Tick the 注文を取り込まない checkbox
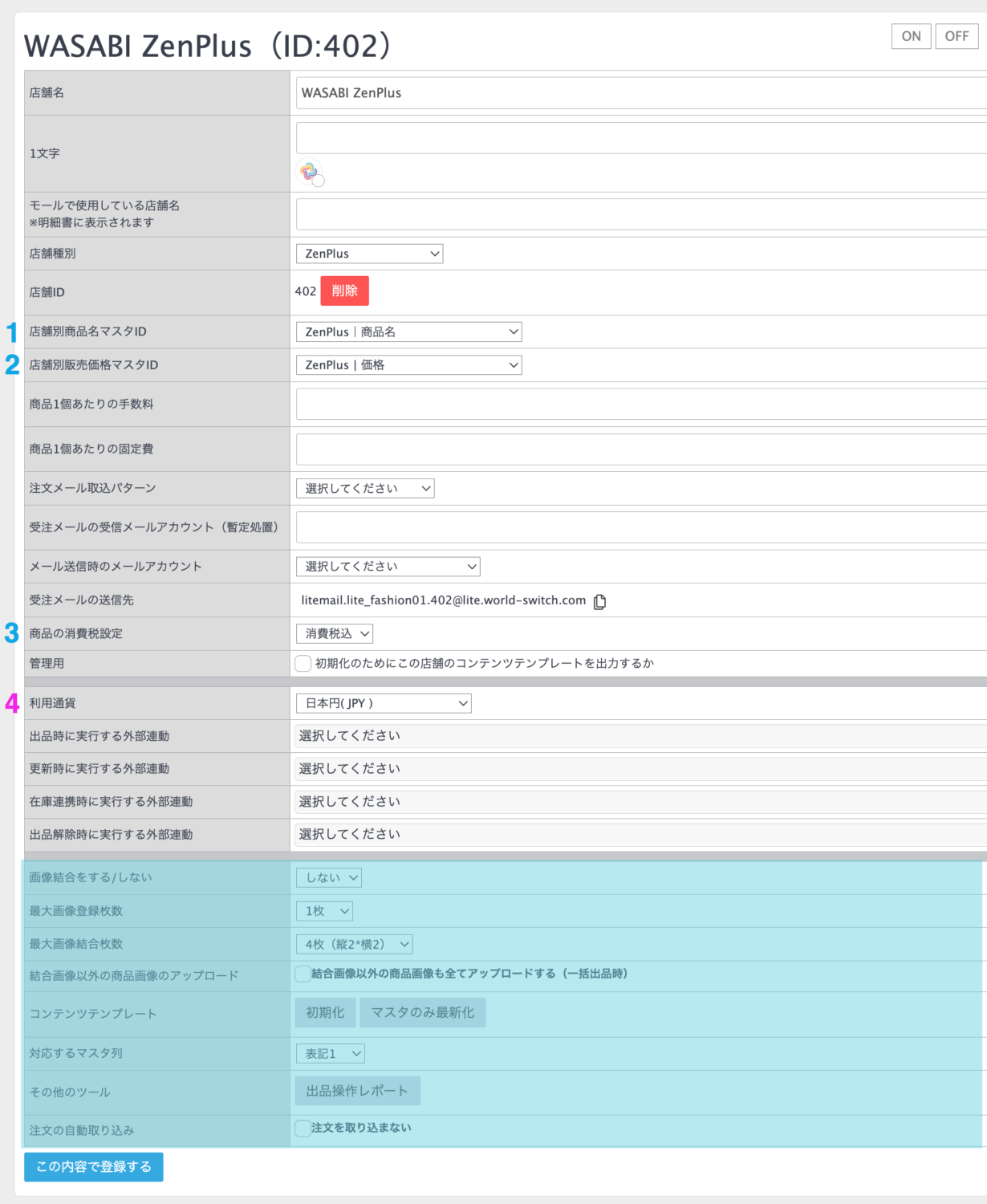This screenshot has width=987, height=1204. (x=303, y=1128)
